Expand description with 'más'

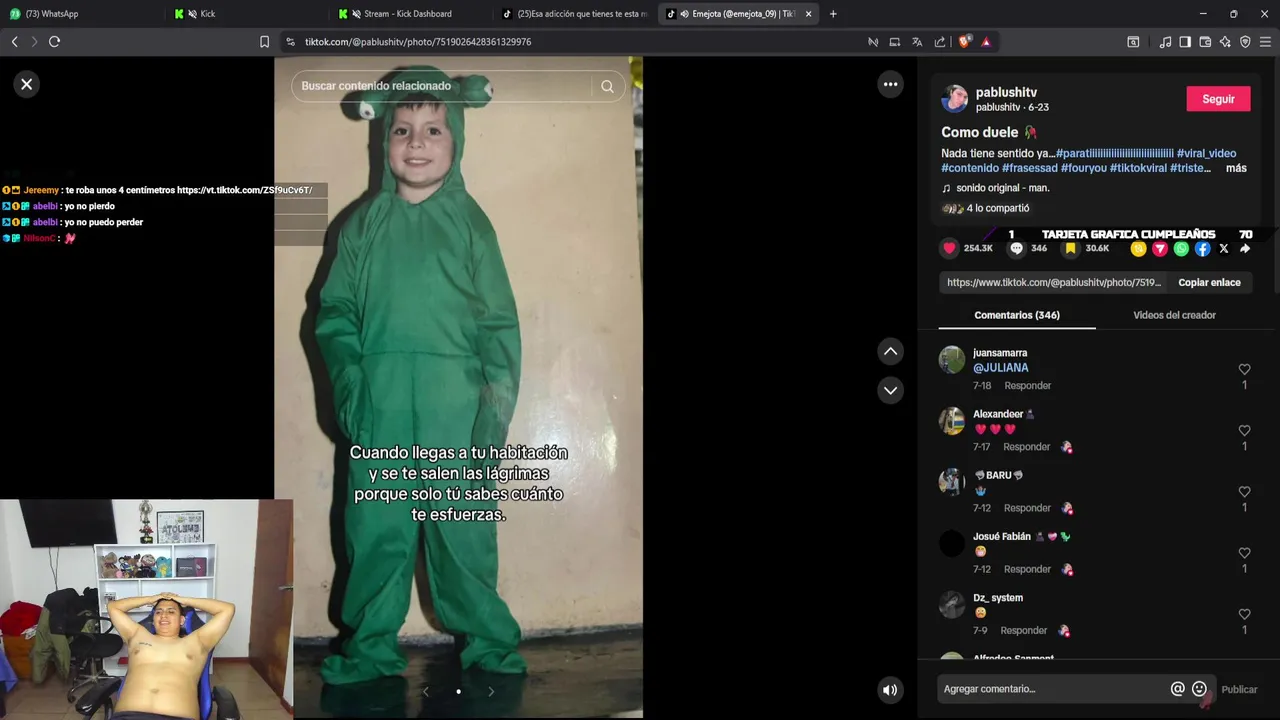(1236, 168)
